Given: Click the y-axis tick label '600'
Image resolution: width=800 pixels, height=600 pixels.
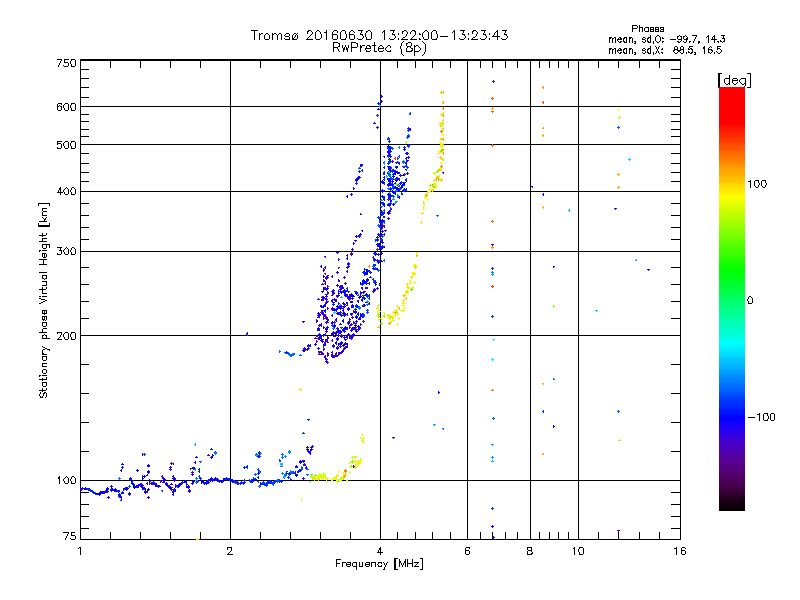Looking at the screenshot, I should pos(66,107).
